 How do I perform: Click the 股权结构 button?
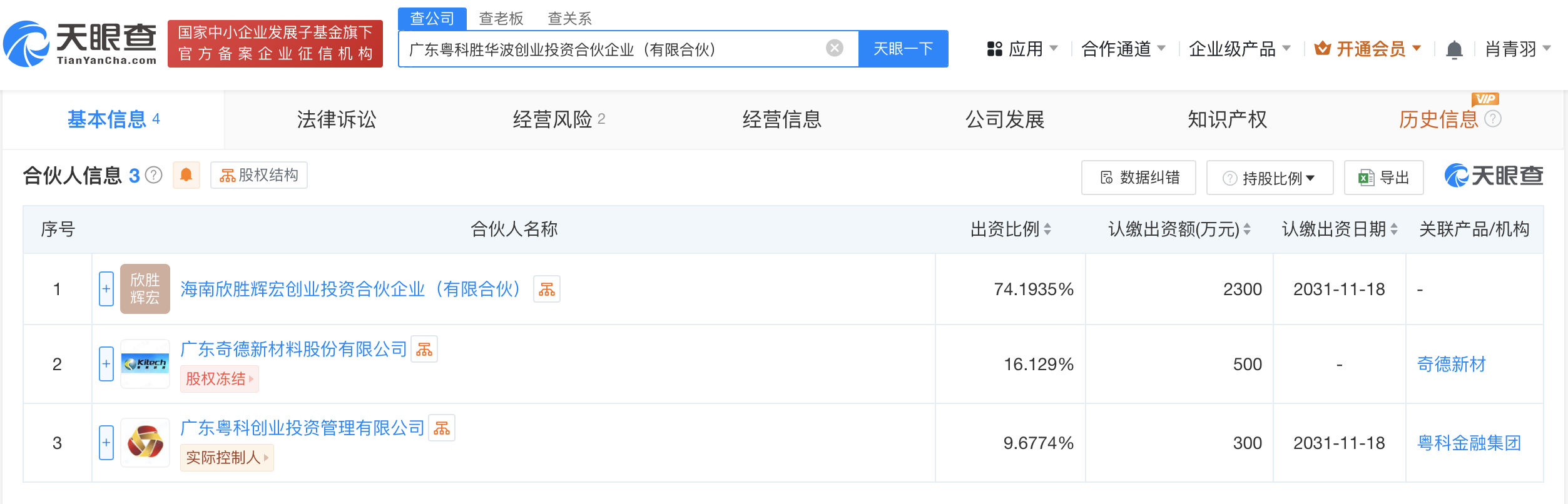(x=259, y=175)
